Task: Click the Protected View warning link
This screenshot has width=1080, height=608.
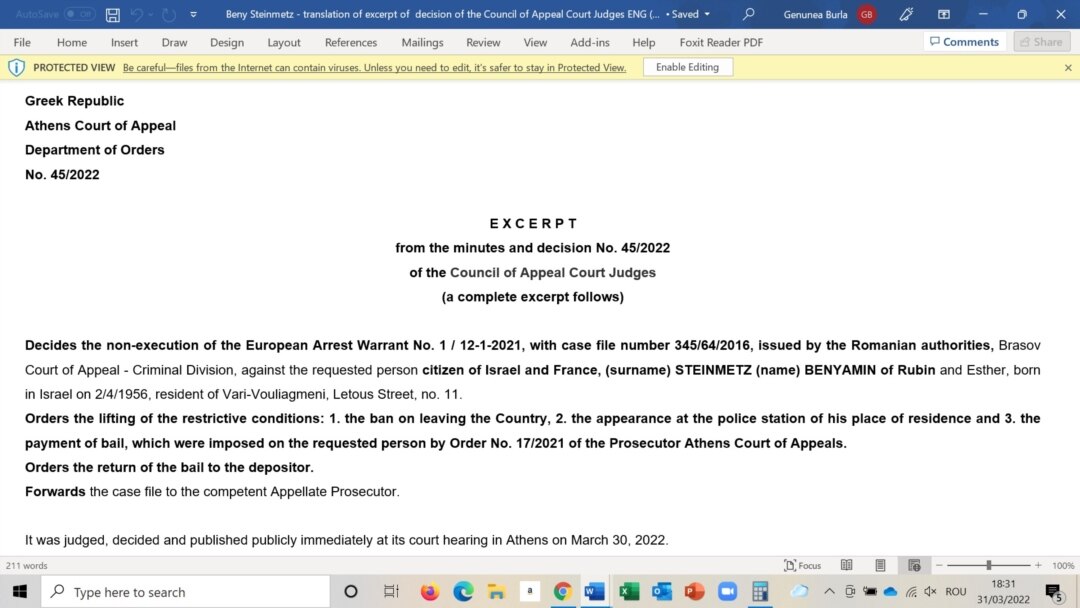Action: coord(374,67)
